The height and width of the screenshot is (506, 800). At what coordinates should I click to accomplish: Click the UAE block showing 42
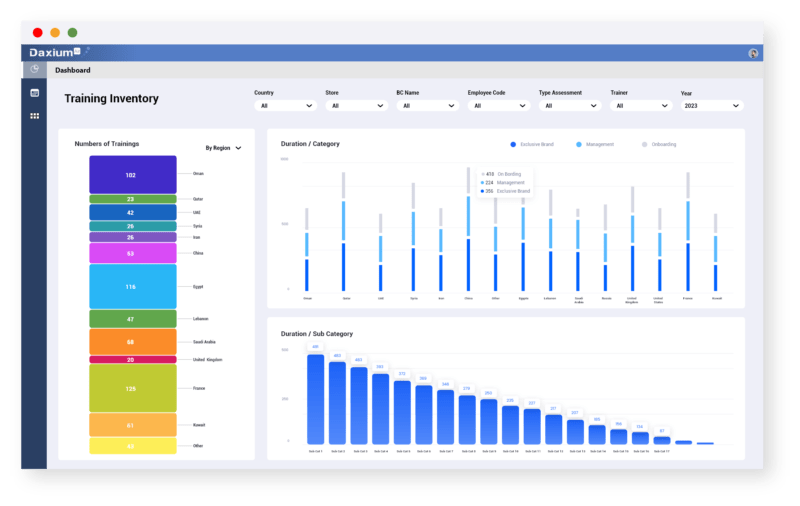(x=133, y=212)
